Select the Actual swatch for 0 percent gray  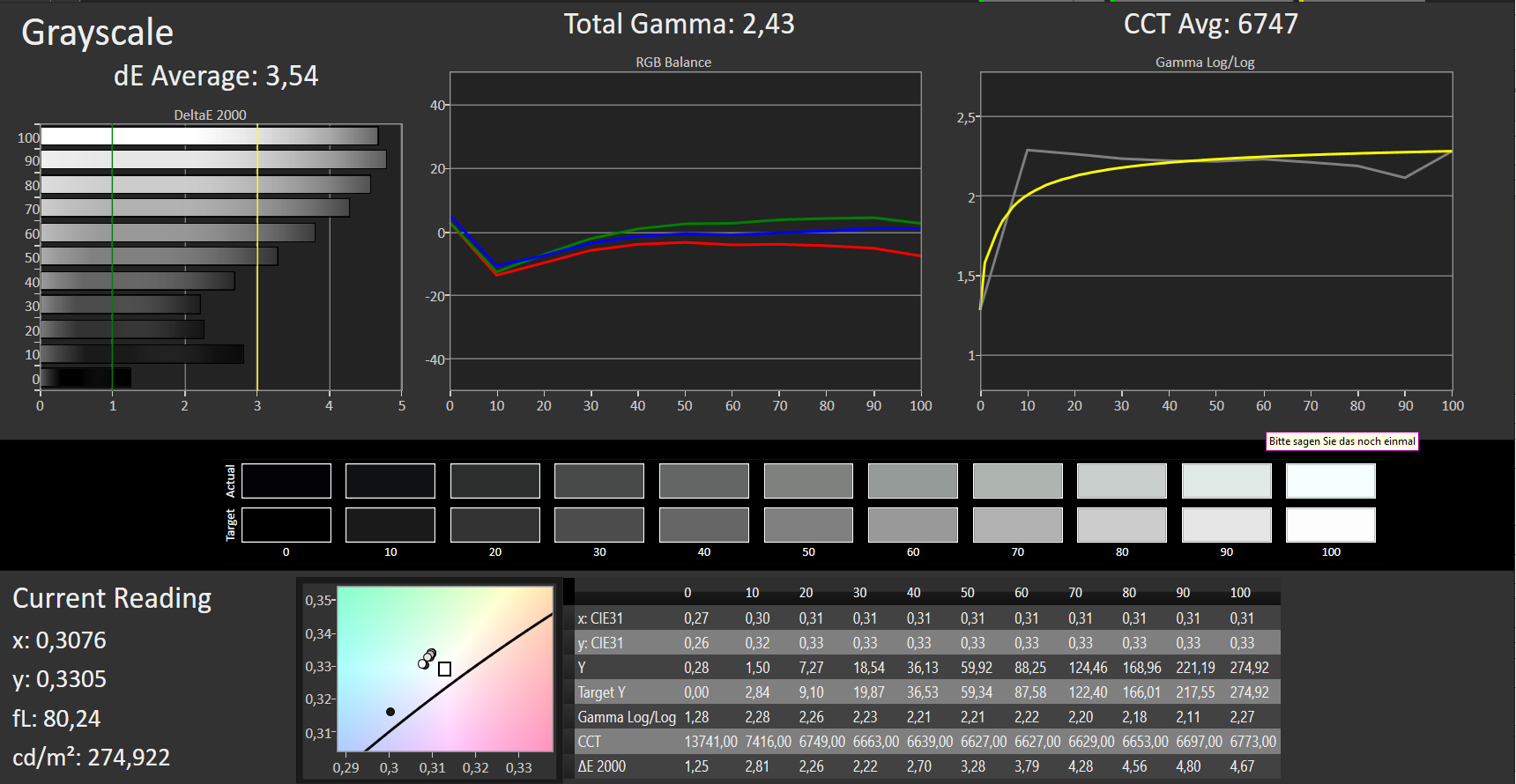(x=286, y=481)
